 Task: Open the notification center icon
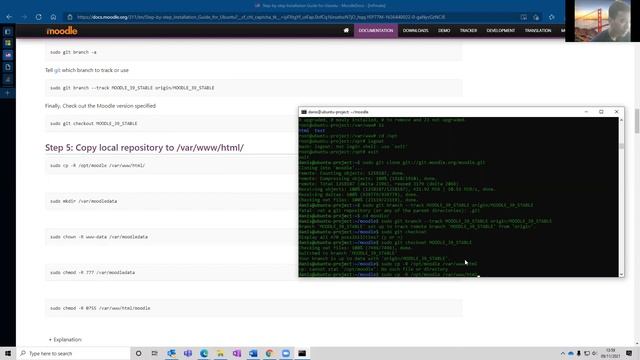(x=629, y=353)
